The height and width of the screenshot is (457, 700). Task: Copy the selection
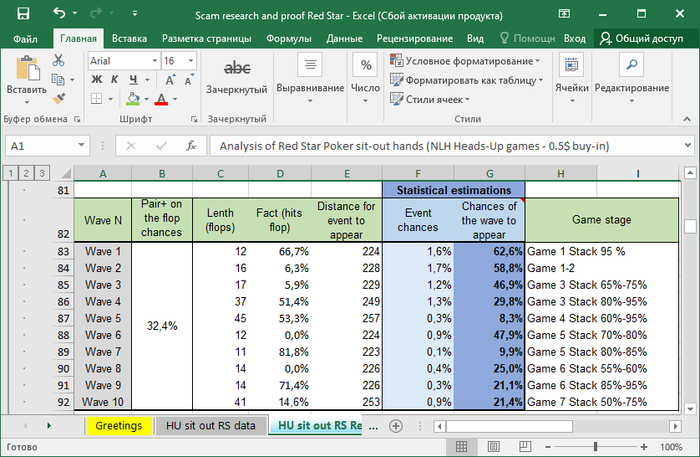(58, 79)
